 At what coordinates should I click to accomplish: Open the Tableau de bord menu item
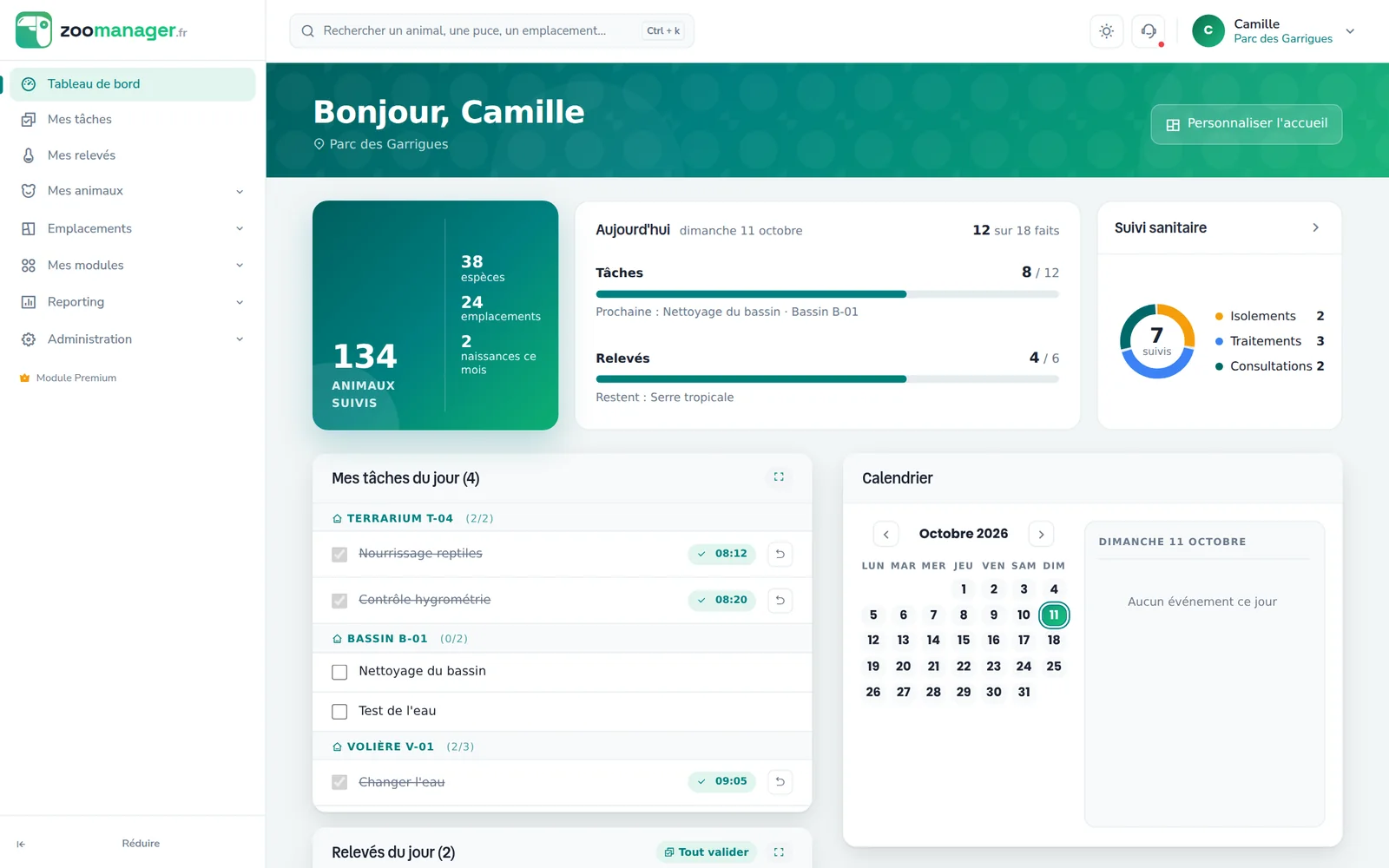[133, 84]
